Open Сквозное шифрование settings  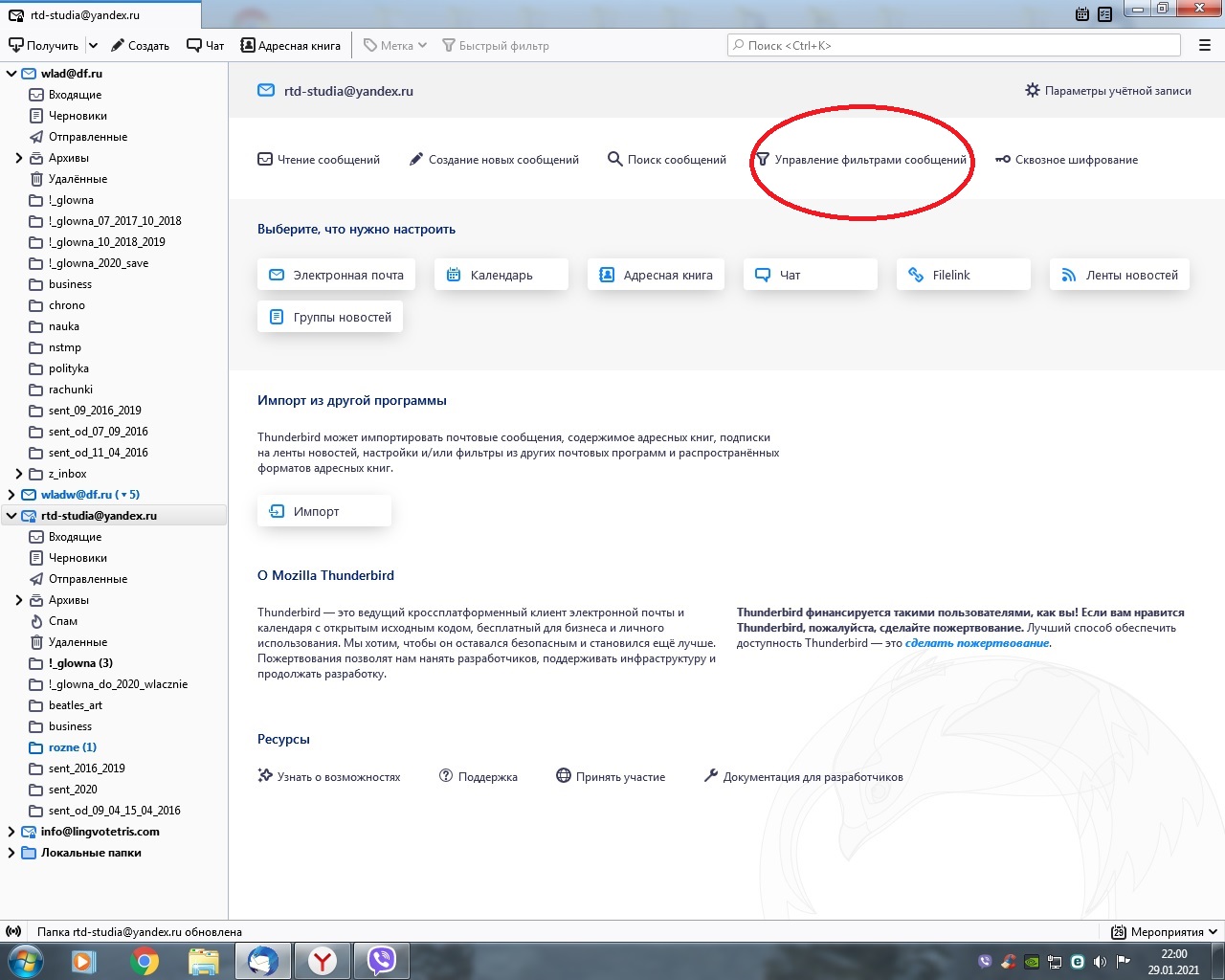click(1067, 160)
